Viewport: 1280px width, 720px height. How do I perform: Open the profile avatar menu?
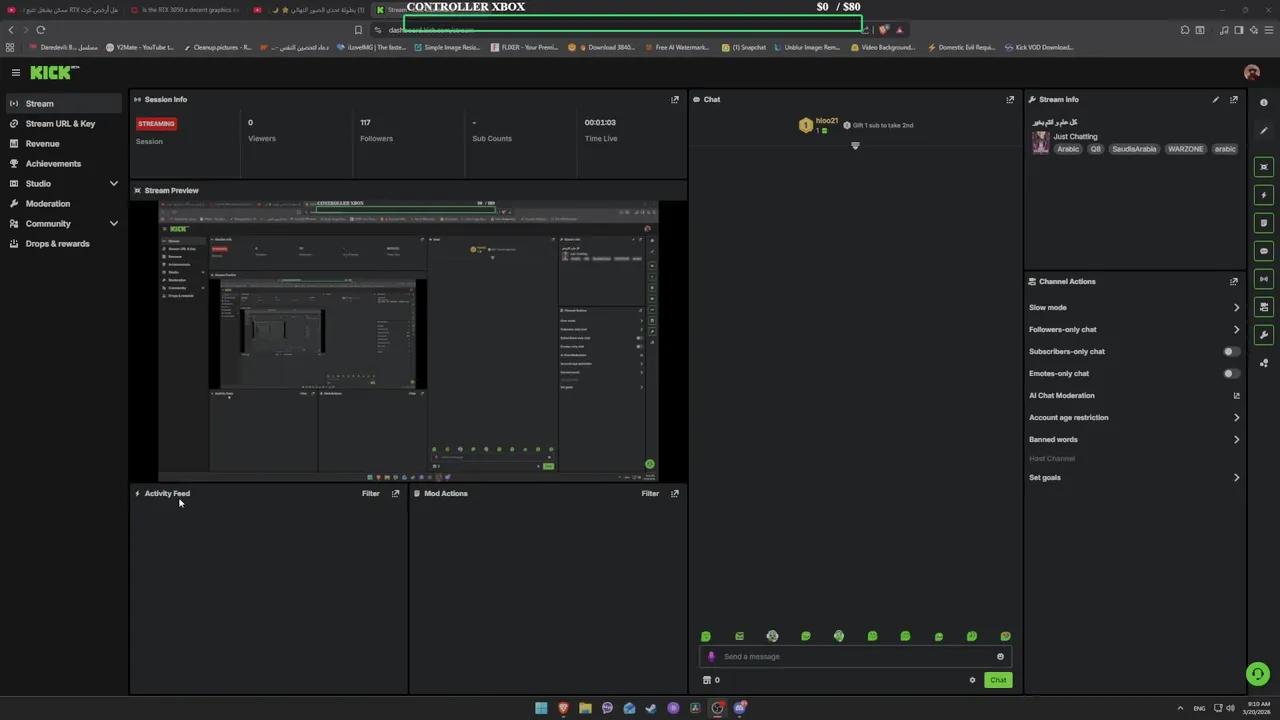tap(1251, 72)
